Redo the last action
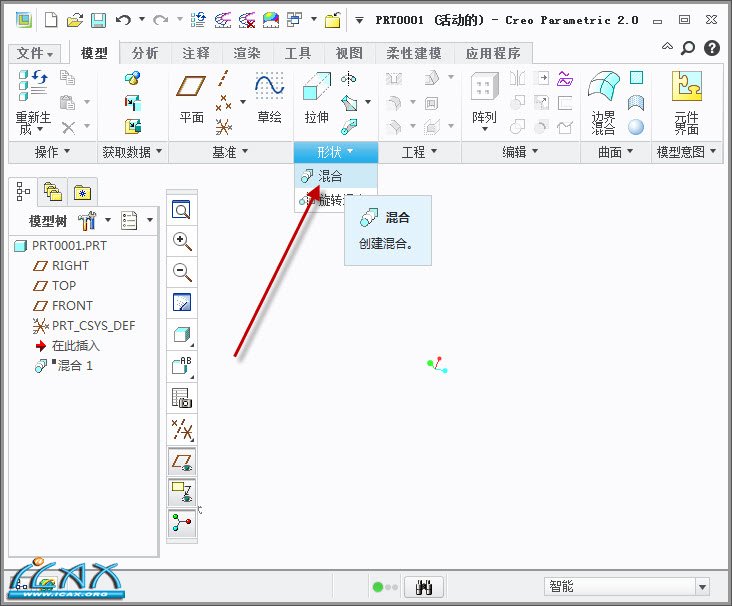This screenshot has height=606, width=732. 161,20
